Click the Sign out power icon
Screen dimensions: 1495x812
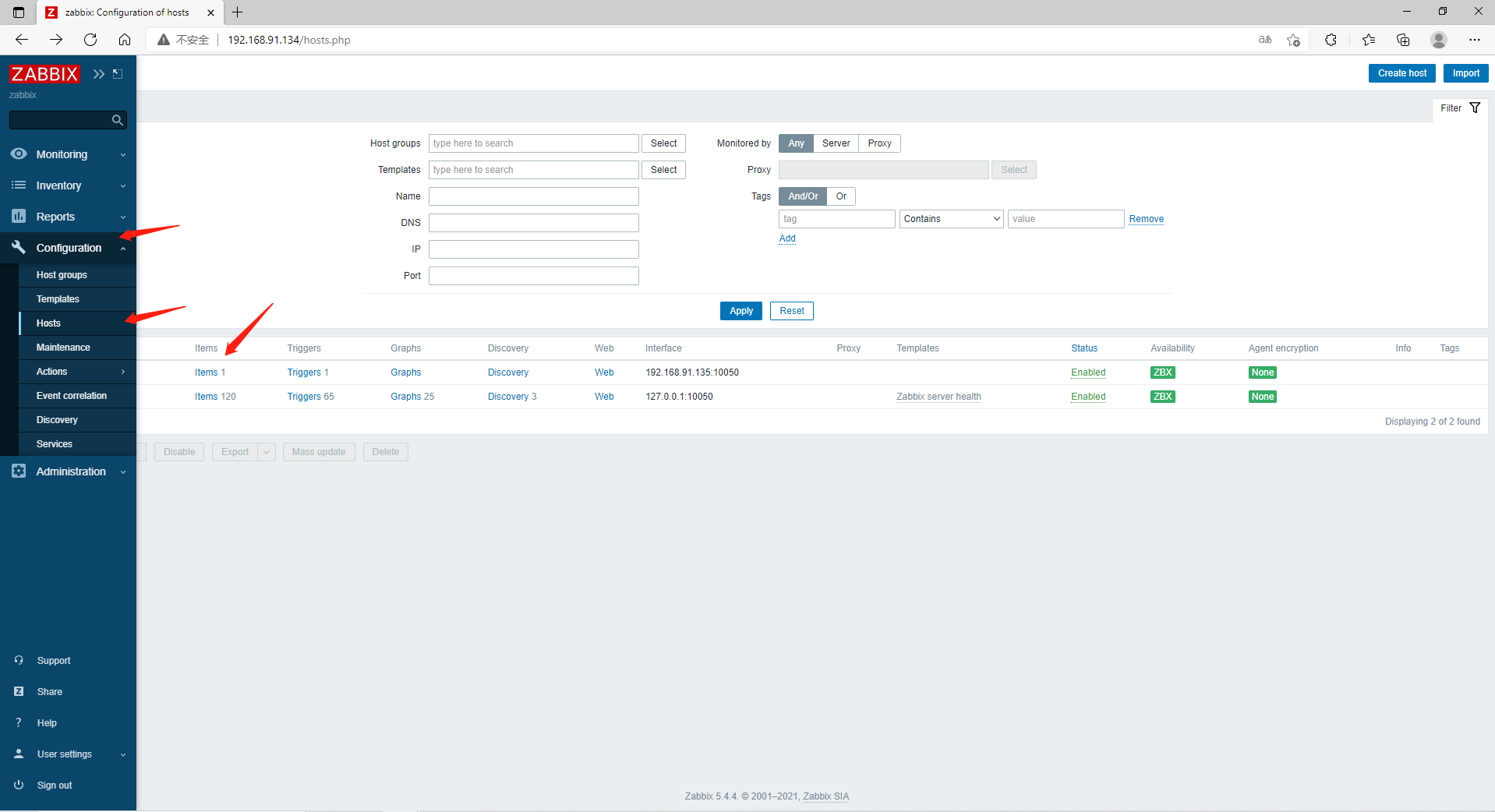(19, 786)
